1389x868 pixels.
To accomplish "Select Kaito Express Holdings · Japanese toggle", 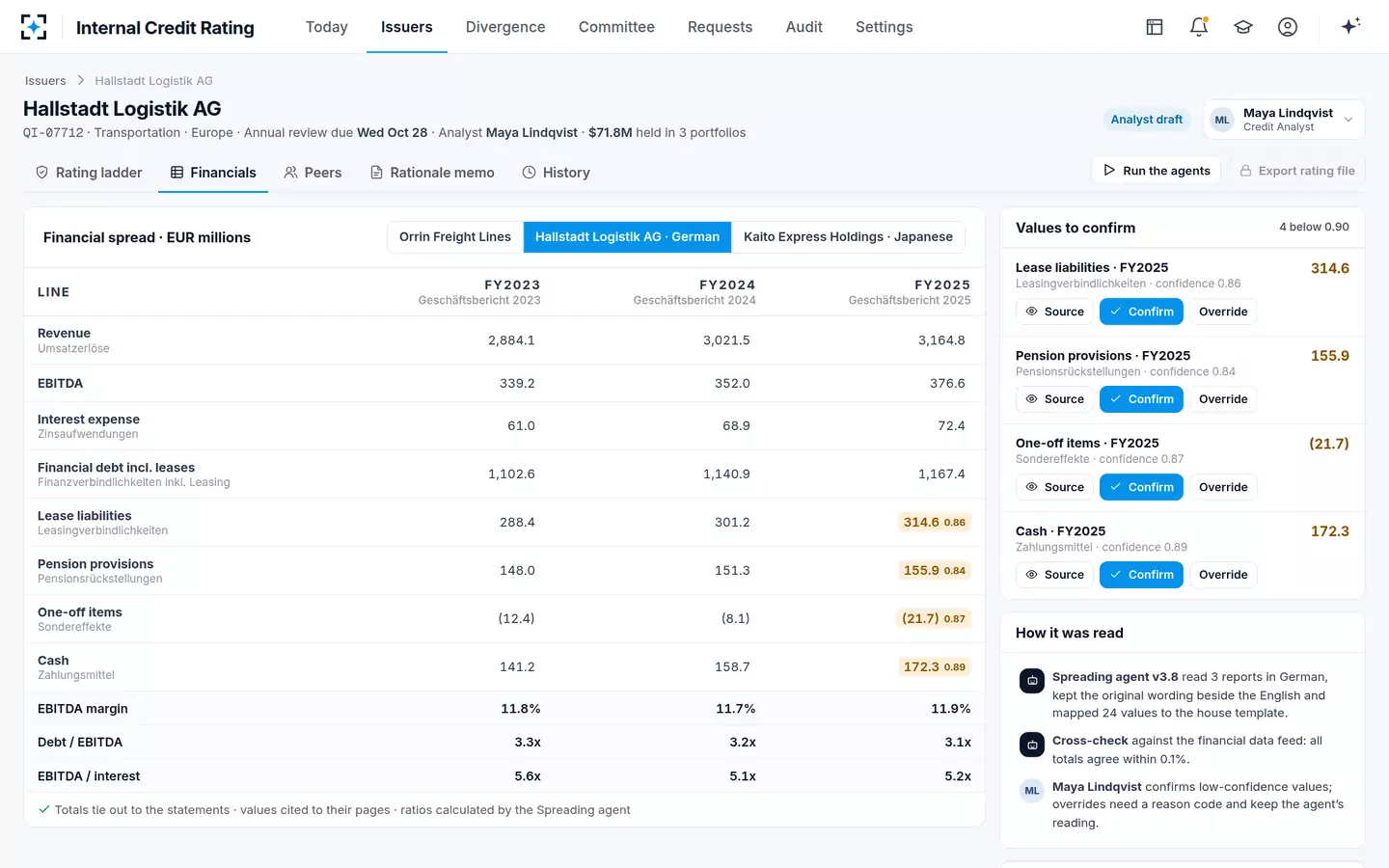I will 848,237.
